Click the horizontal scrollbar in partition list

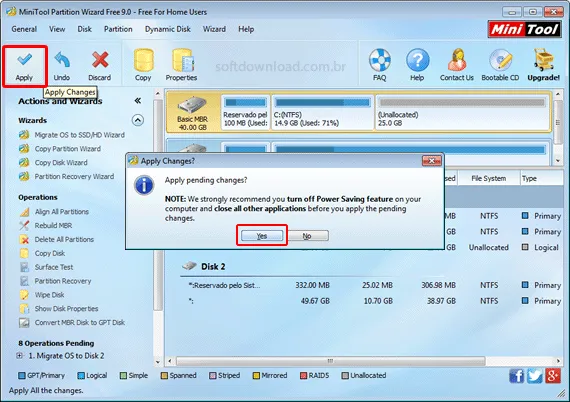tap(330, 361)
